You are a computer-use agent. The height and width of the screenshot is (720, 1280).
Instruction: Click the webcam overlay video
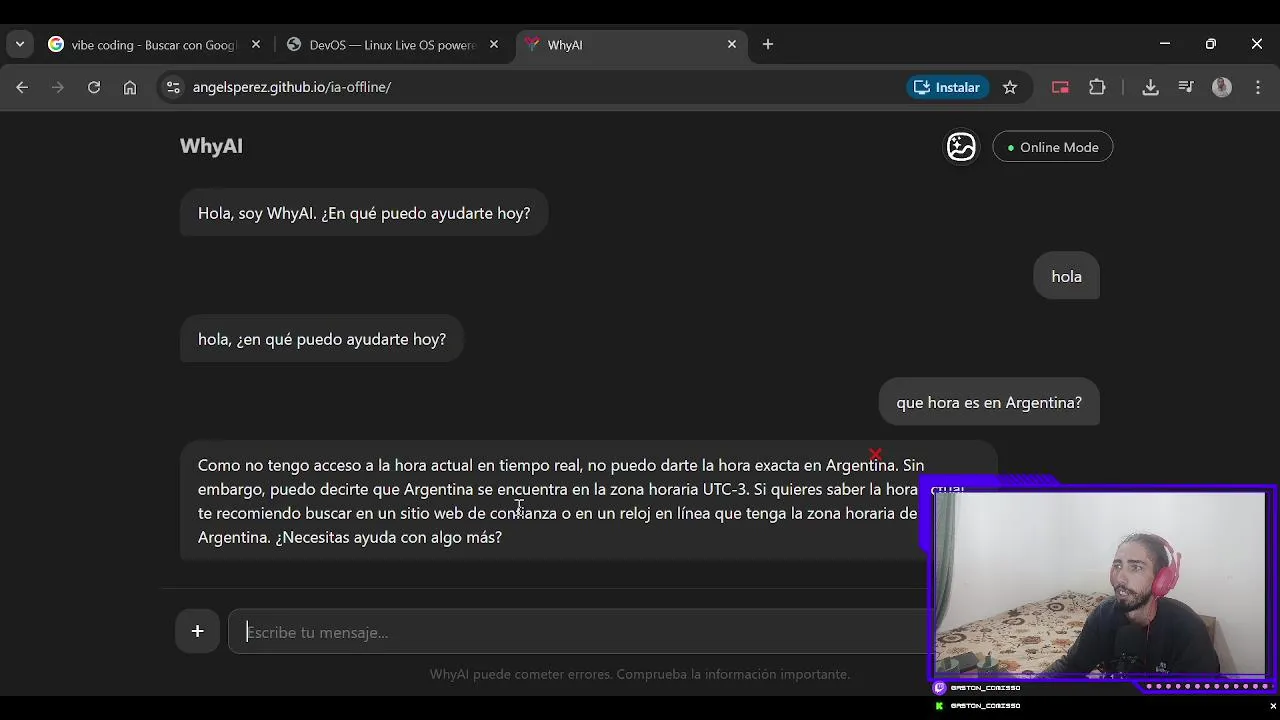[1100, 585]
